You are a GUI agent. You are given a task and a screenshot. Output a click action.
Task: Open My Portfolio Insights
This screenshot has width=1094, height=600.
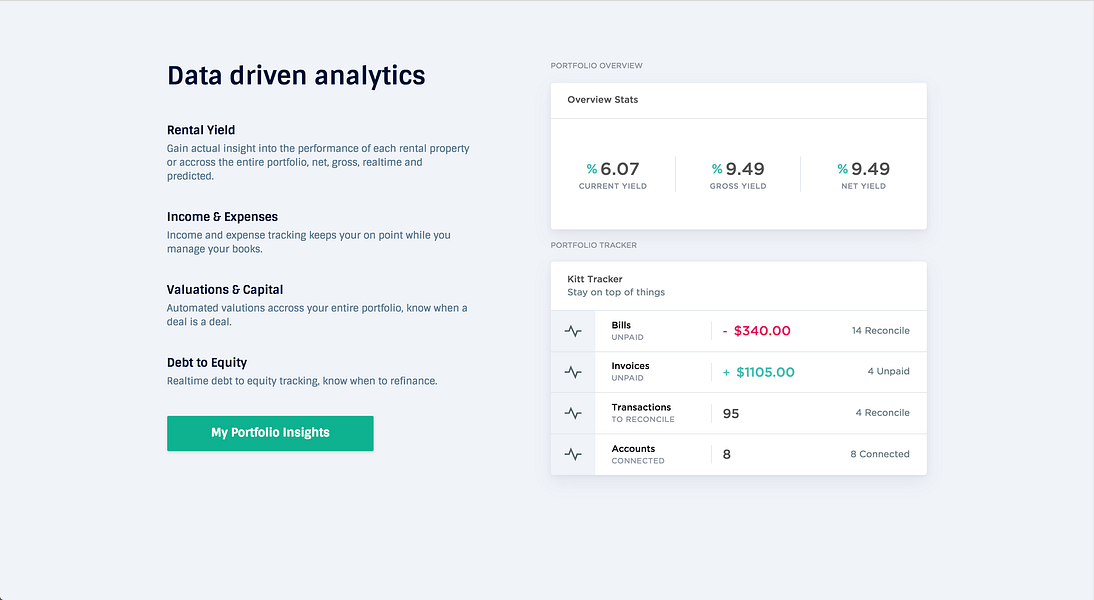tap(270, 433)
